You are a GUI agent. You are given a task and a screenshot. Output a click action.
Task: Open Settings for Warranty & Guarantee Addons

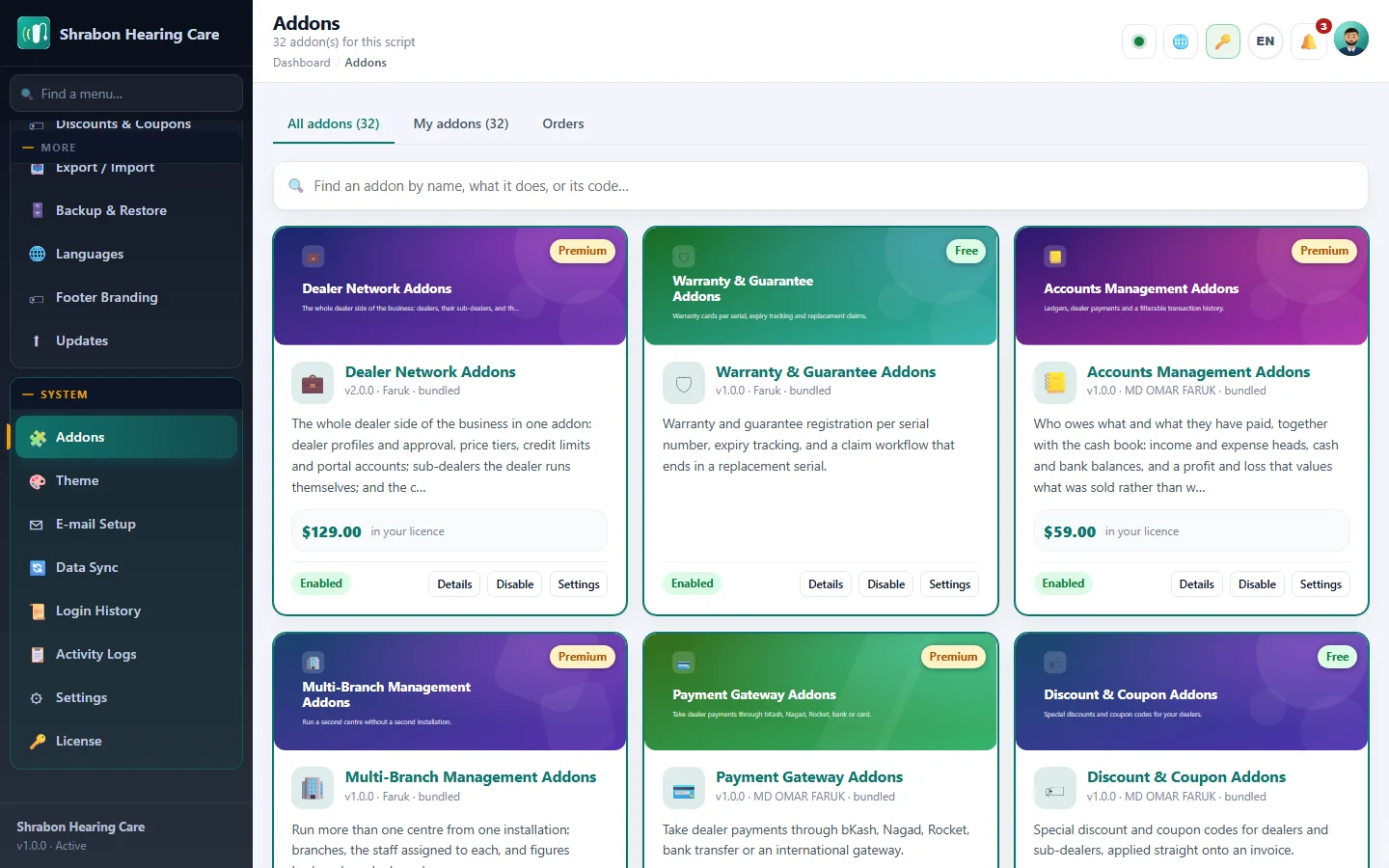pos(950,584)
